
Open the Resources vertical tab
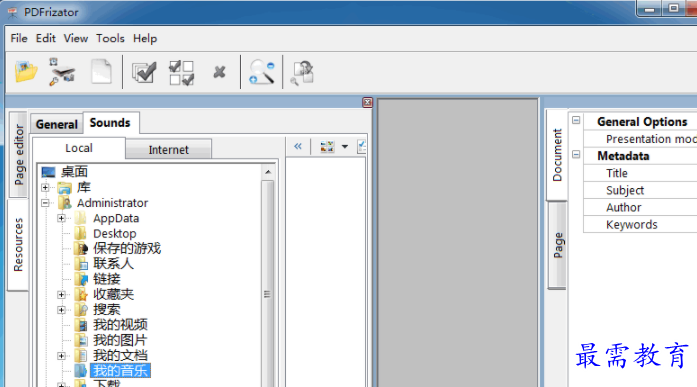[18, 244]
